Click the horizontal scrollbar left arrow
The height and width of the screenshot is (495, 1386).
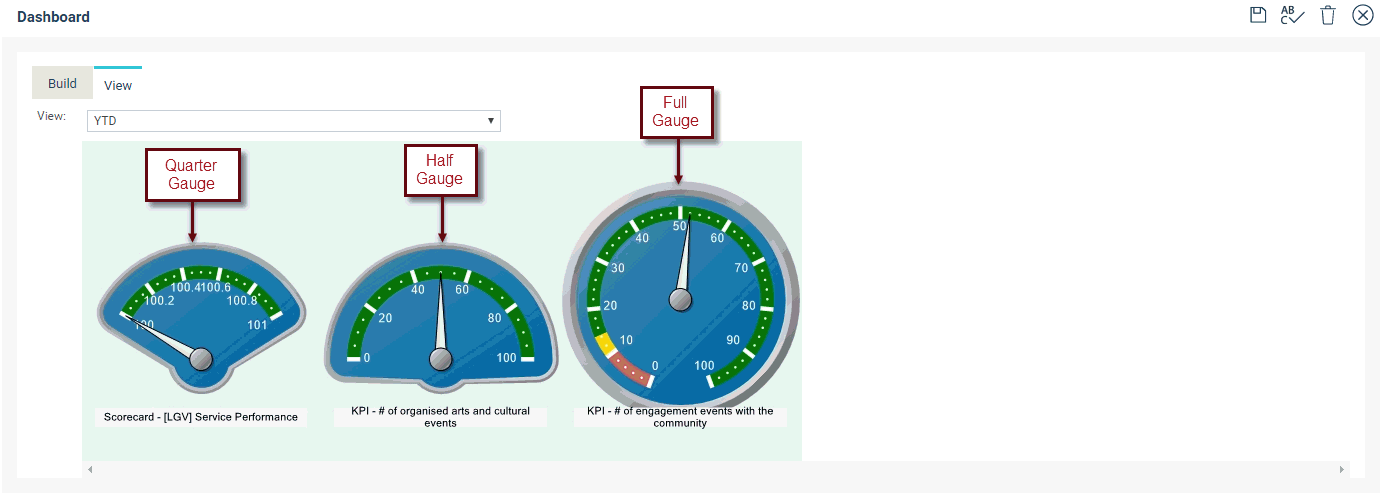(89, 469)
